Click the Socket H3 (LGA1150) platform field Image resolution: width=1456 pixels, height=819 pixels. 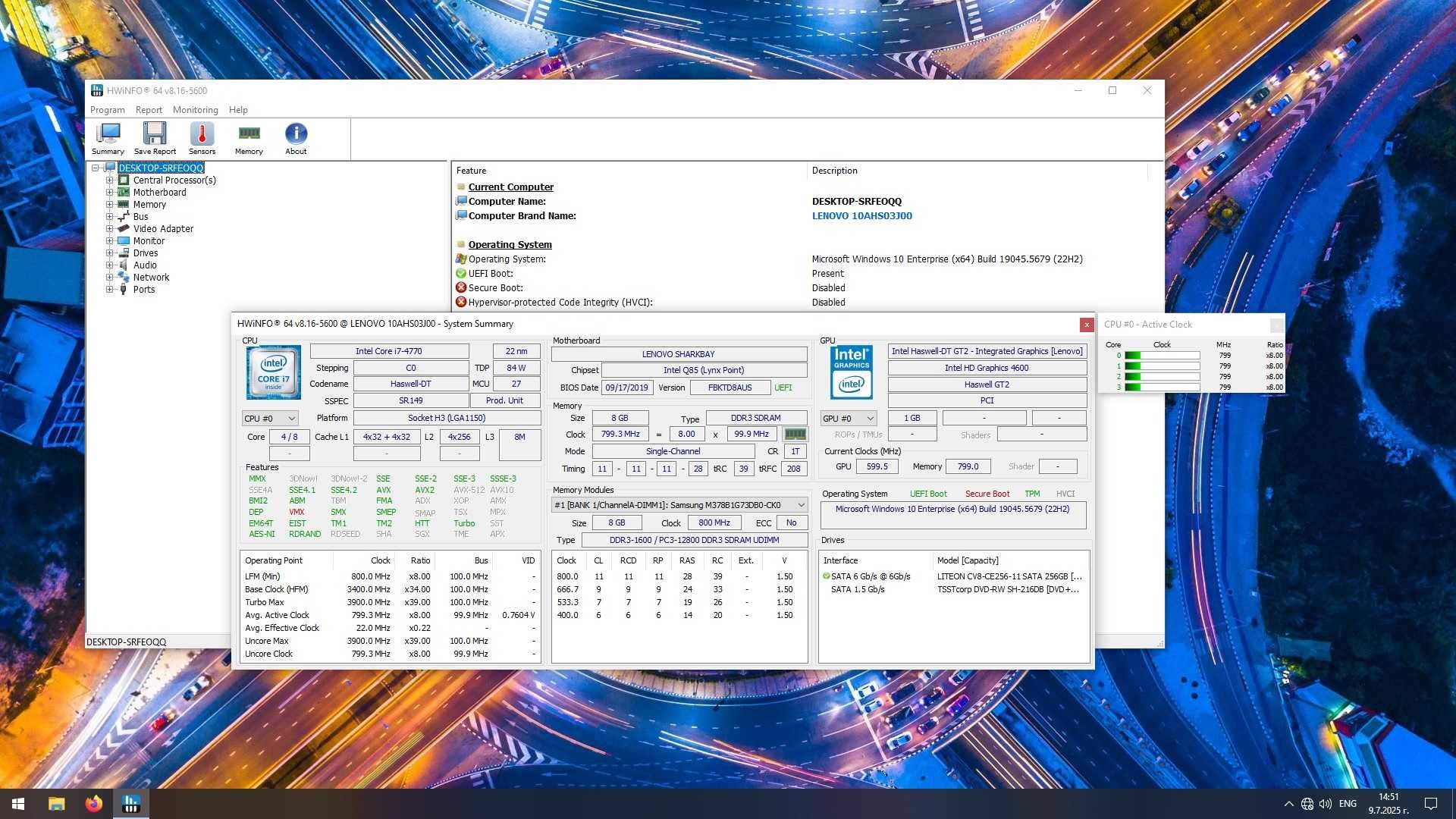(x=447, y=418)
